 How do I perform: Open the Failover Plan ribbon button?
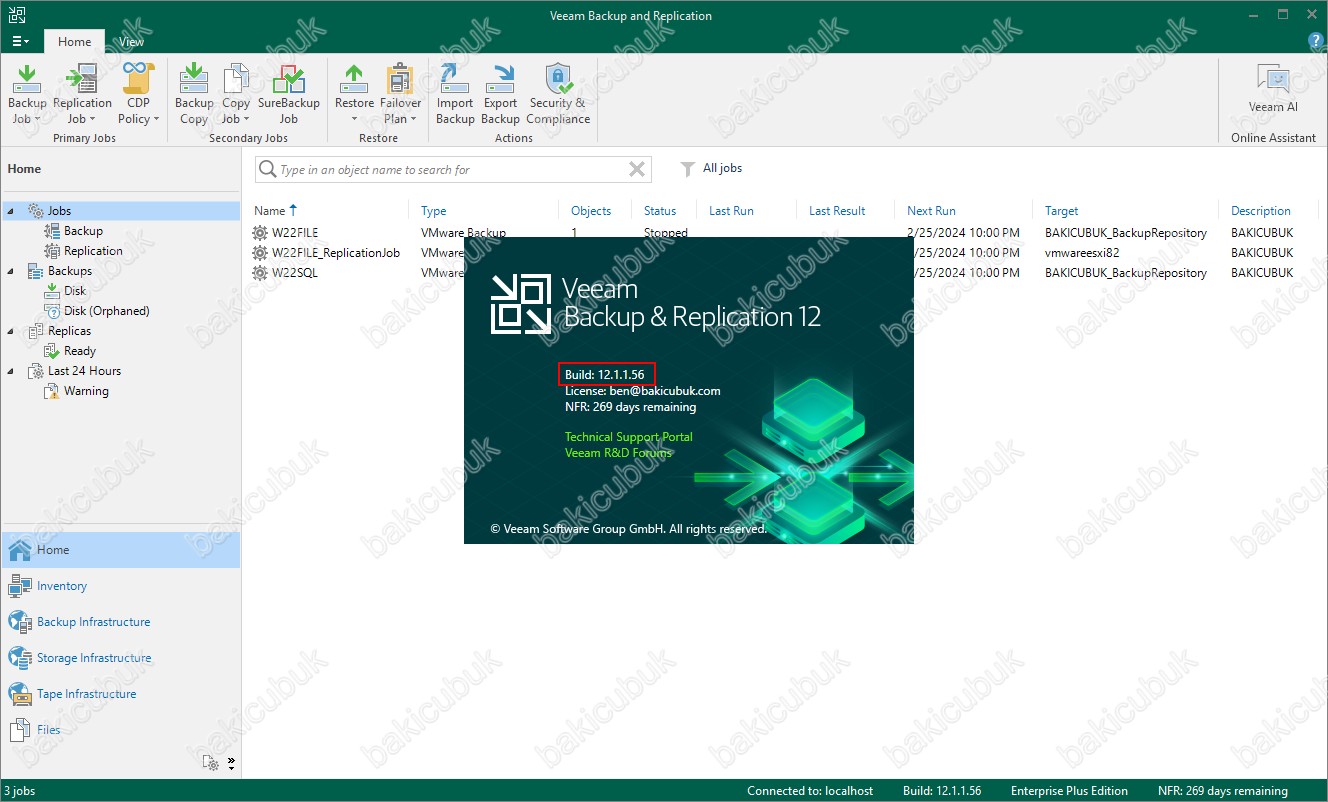tap(400, 92)
